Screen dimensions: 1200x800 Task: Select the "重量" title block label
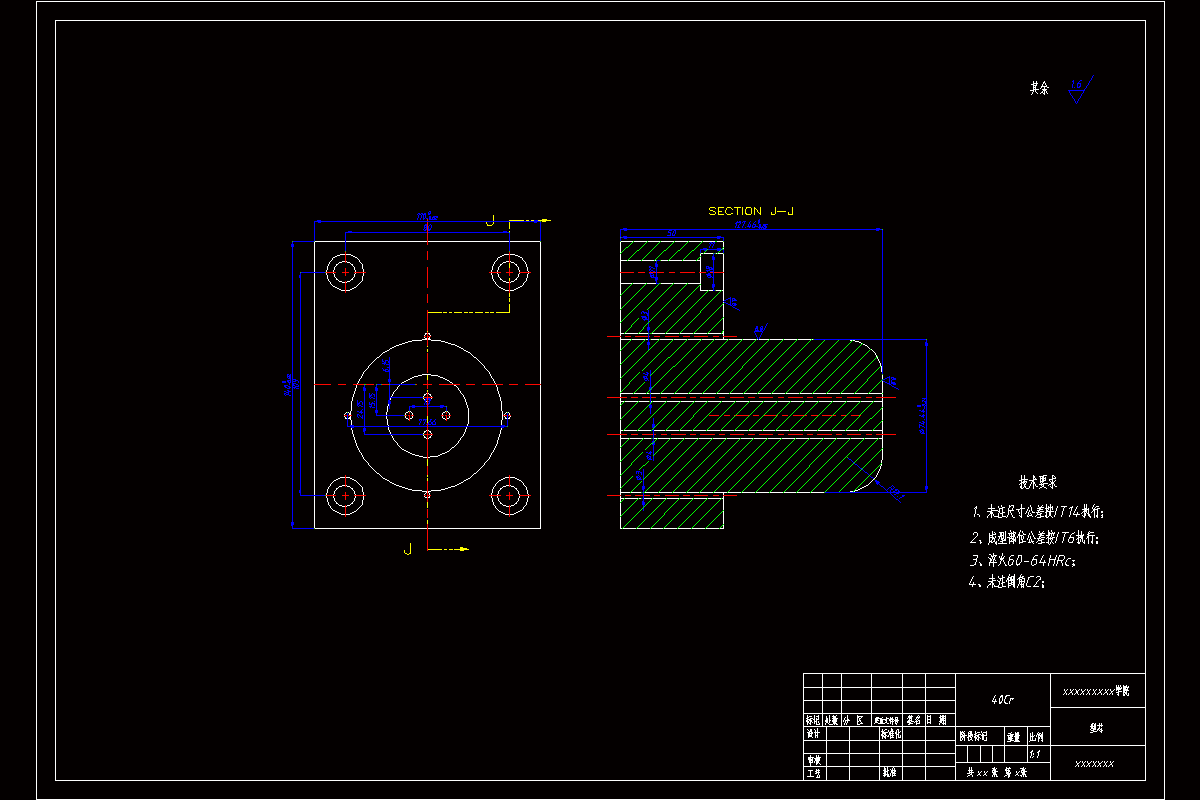pos(1013,738)
